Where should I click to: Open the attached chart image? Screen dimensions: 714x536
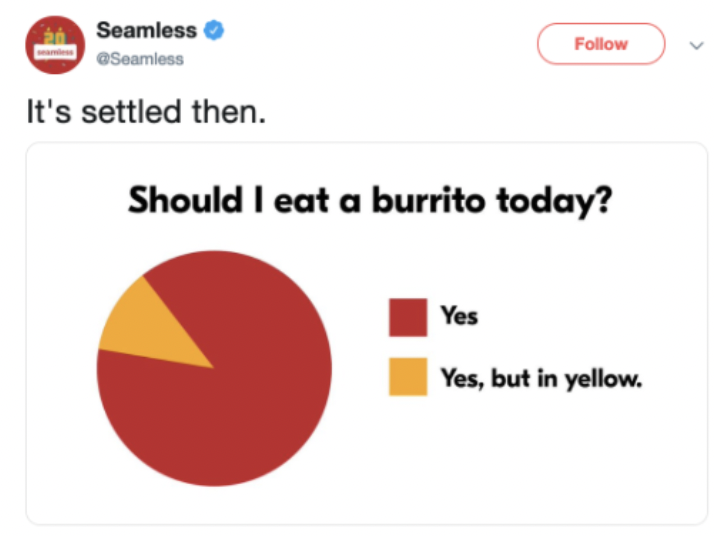367,333
